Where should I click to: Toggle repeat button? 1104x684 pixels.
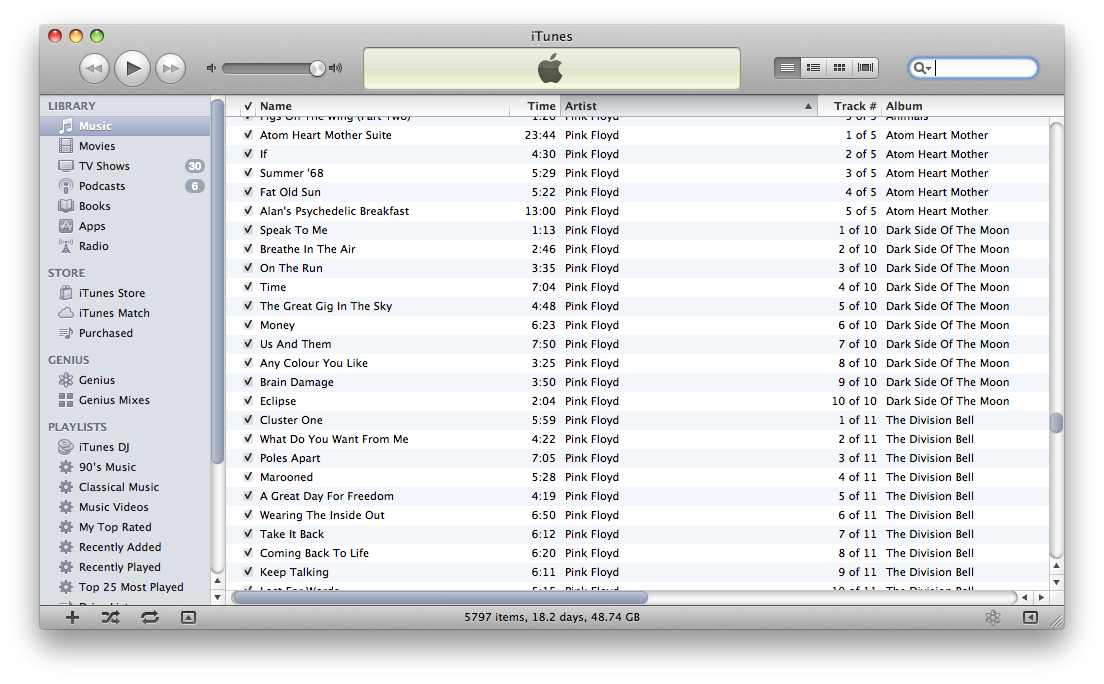coord(149,618)
